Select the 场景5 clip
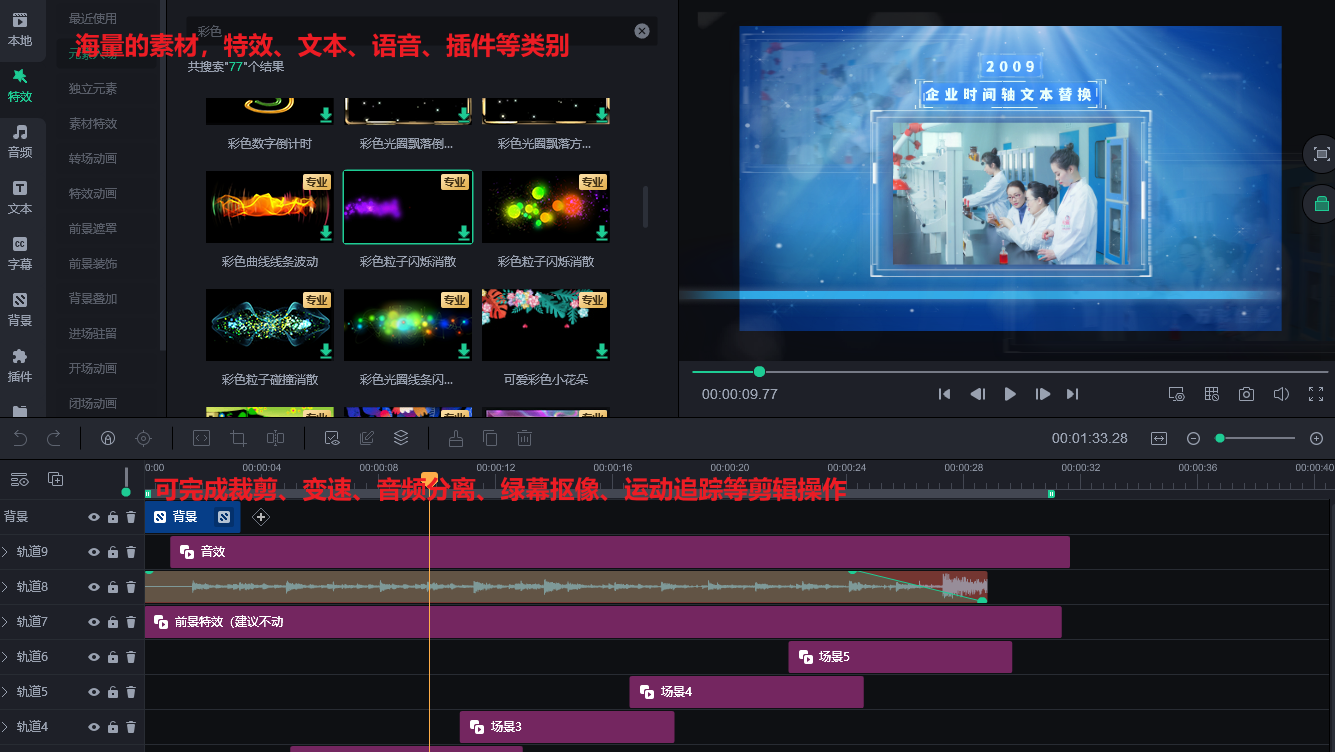This screenshot has height=752, width=1335. 900,657
